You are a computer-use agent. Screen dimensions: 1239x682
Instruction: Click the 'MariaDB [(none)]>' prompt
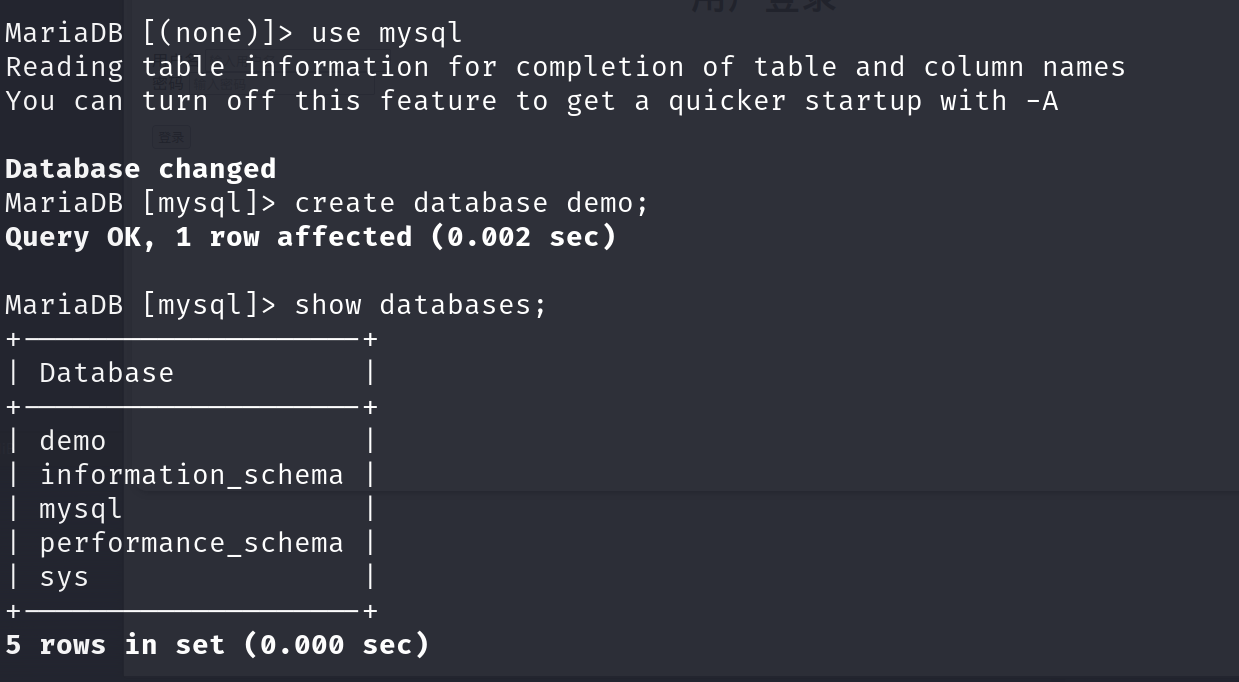pyautogui.click(x=149, y=33)
